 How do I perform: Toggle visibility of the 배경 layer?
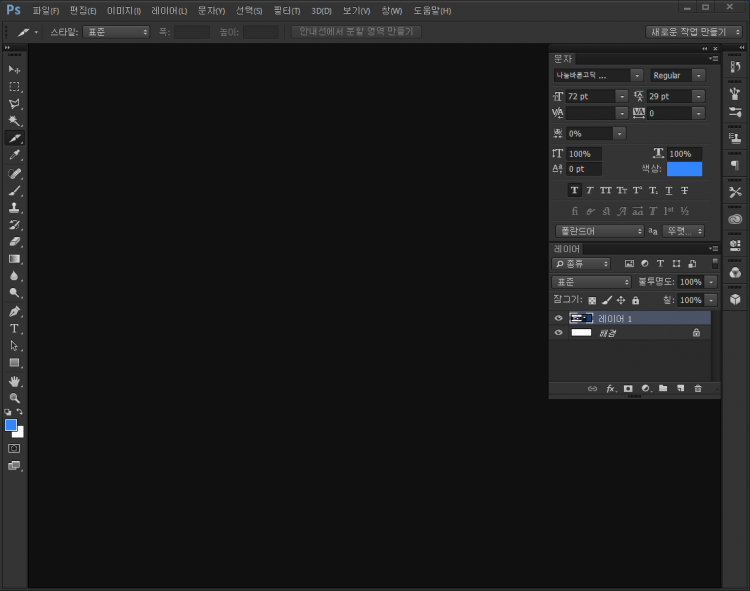(559, 333)
